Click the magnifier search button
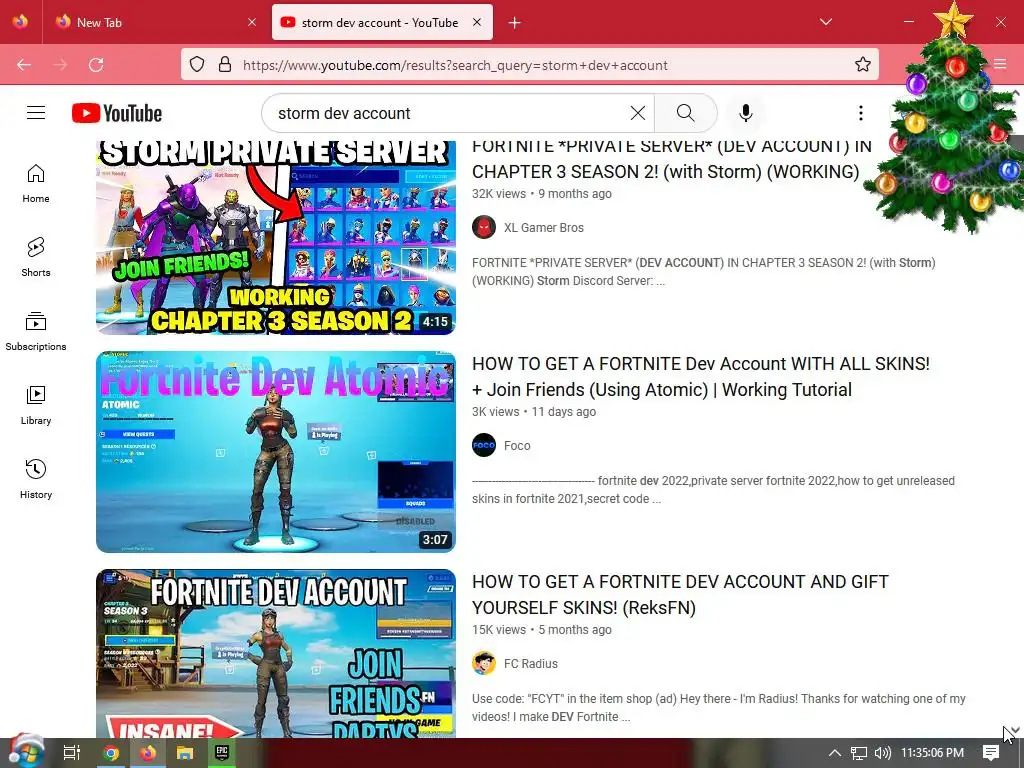 click(x=685, y=113)
